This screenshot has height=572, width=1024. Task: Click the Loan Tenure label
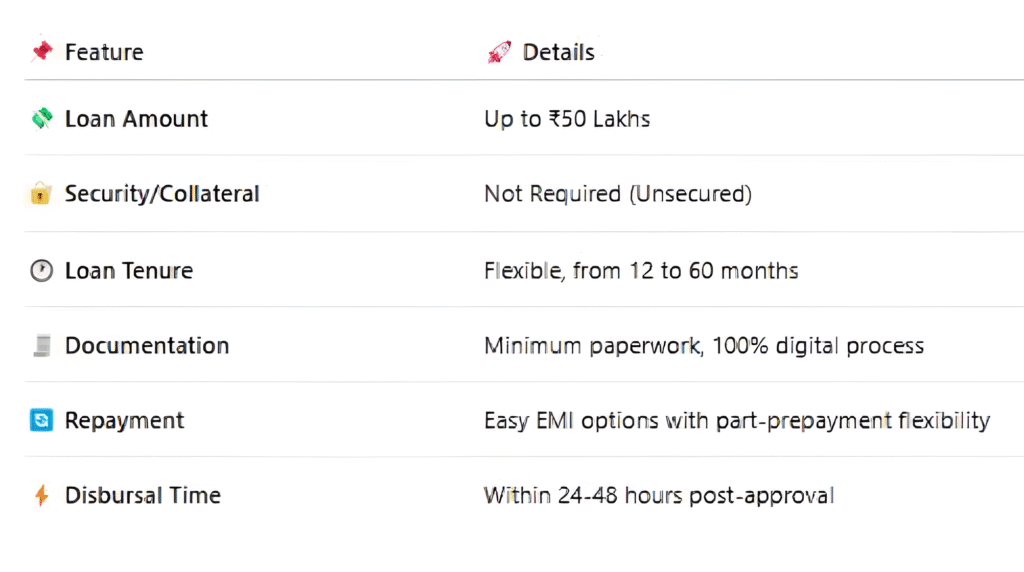click(x=129, y=270)
